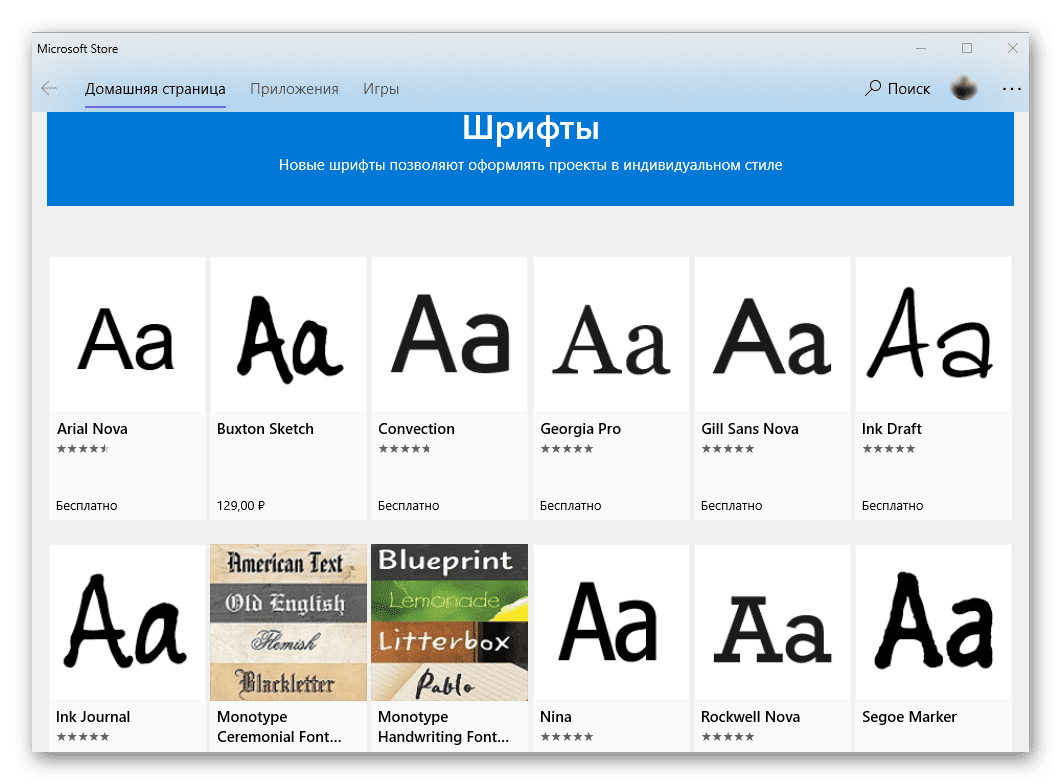Maximize the Microsoft Store window
The image size is (1061, 784).
[967, 48]
